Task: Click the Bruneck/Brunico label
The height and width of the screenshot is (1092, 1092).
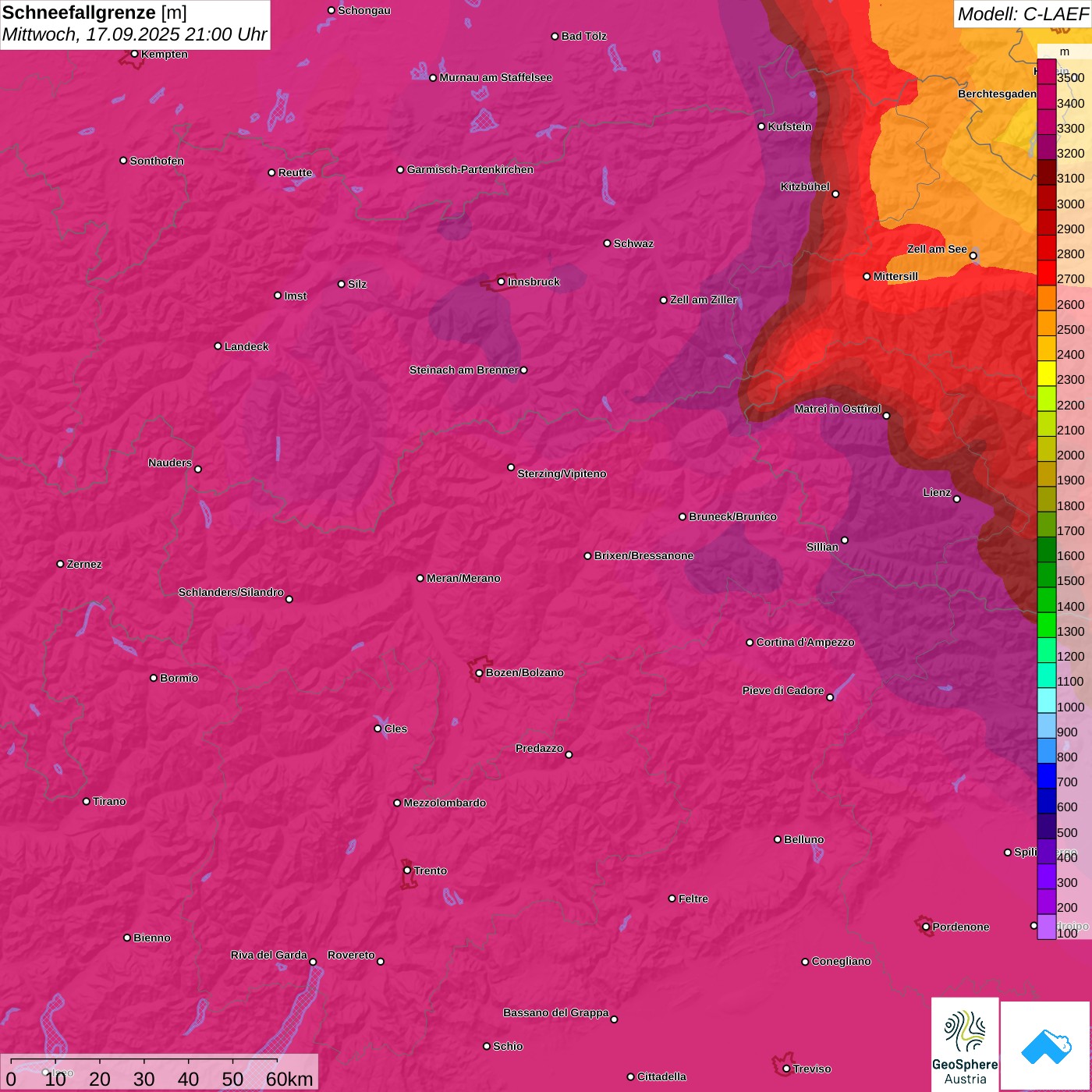Action: click(x=732, y=517)
